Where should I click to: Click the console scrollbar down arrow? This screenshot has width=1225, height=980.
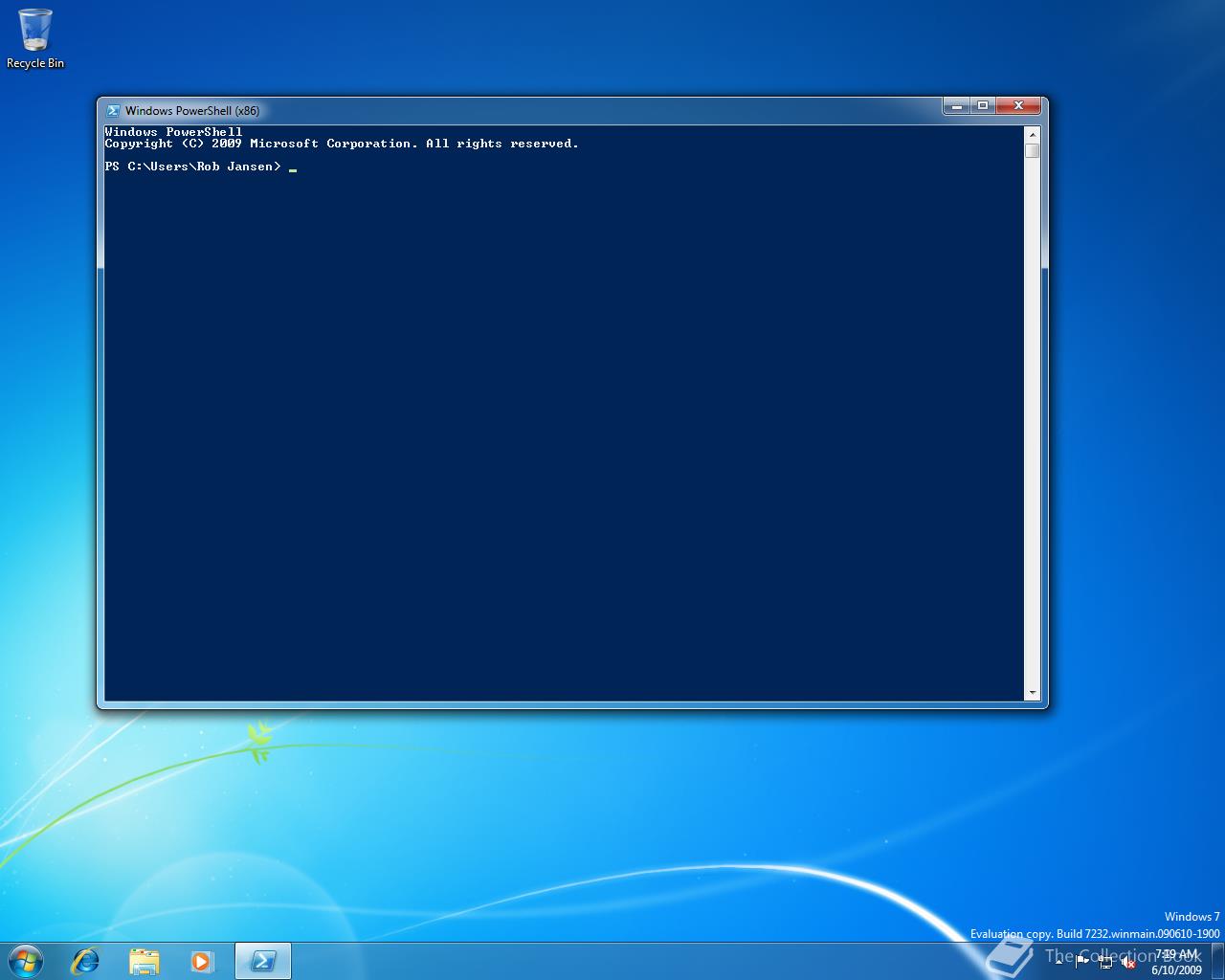coord(1032,692)
